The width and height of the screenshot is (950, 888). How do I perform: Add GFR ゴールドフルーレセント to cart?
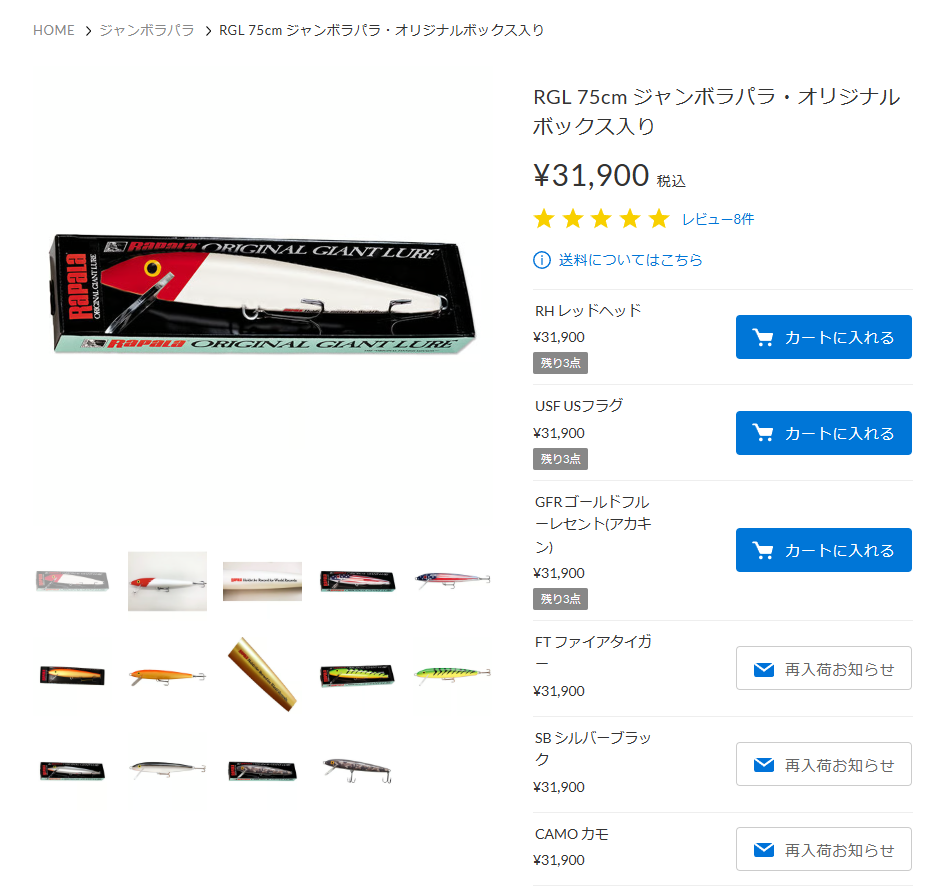pos(823,550)
